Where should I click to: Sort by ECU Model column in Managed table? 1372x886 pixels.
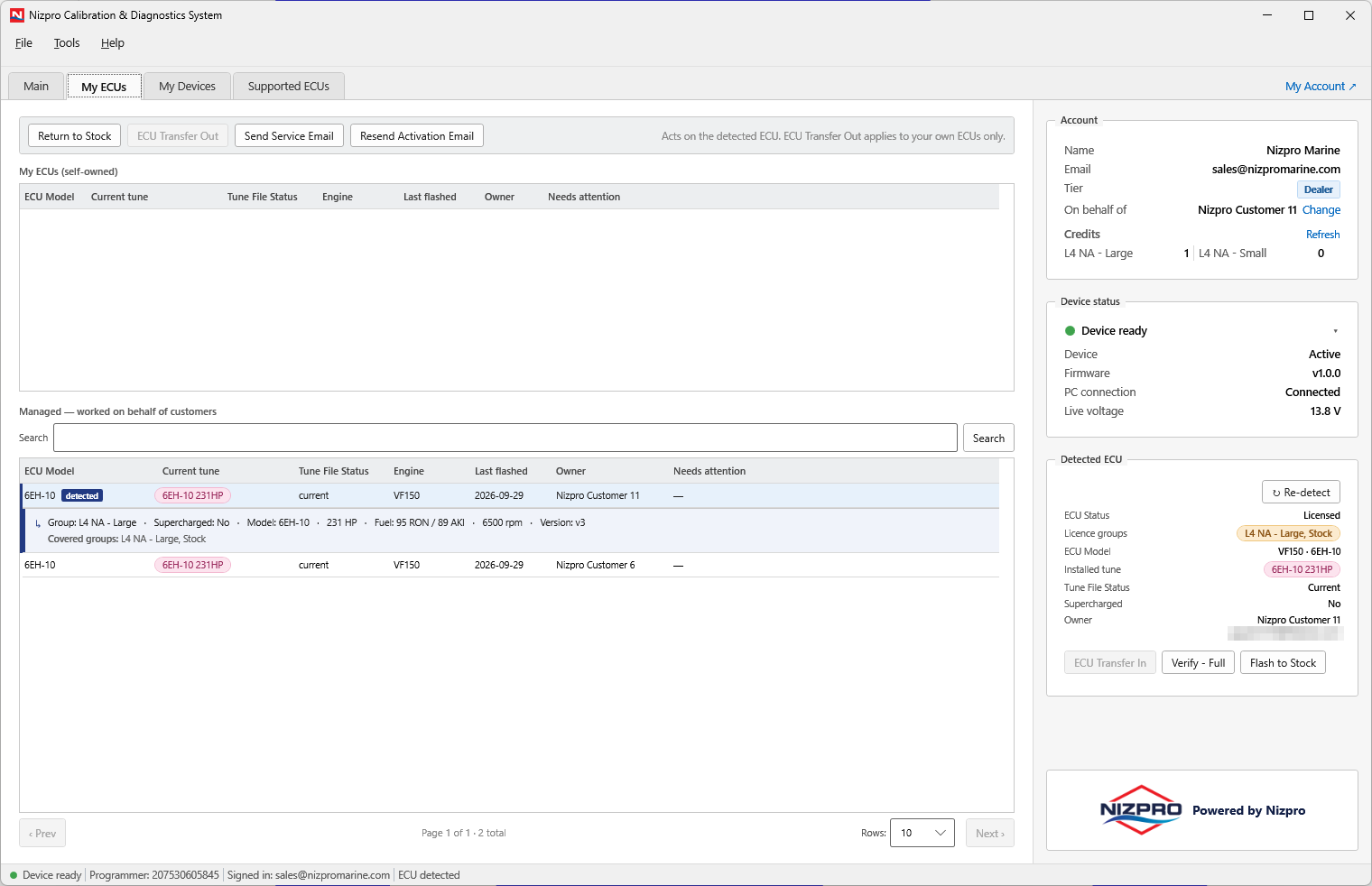pos(50,471)
